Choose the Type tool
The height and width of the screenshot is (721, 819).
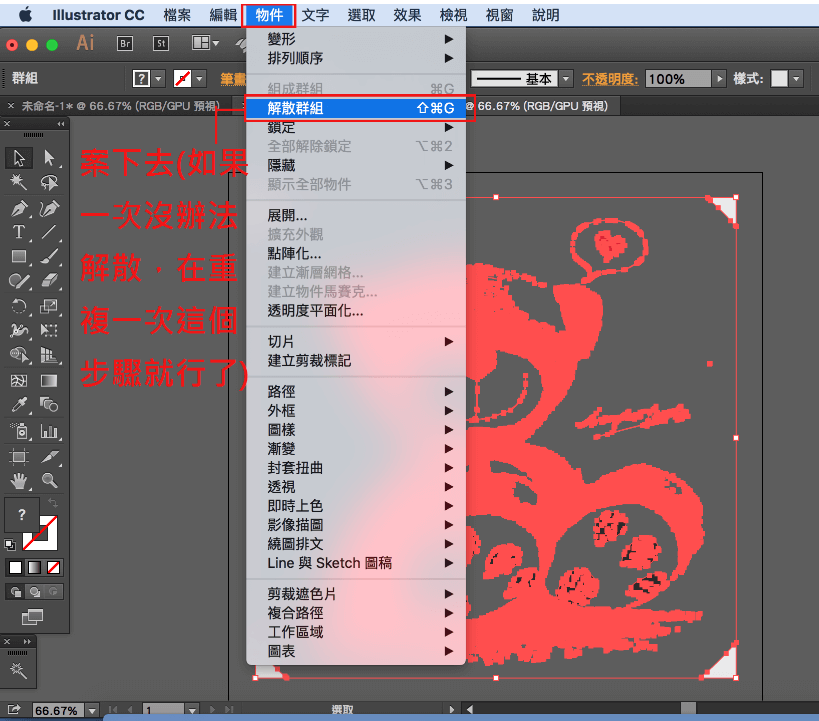coord(19,232)
